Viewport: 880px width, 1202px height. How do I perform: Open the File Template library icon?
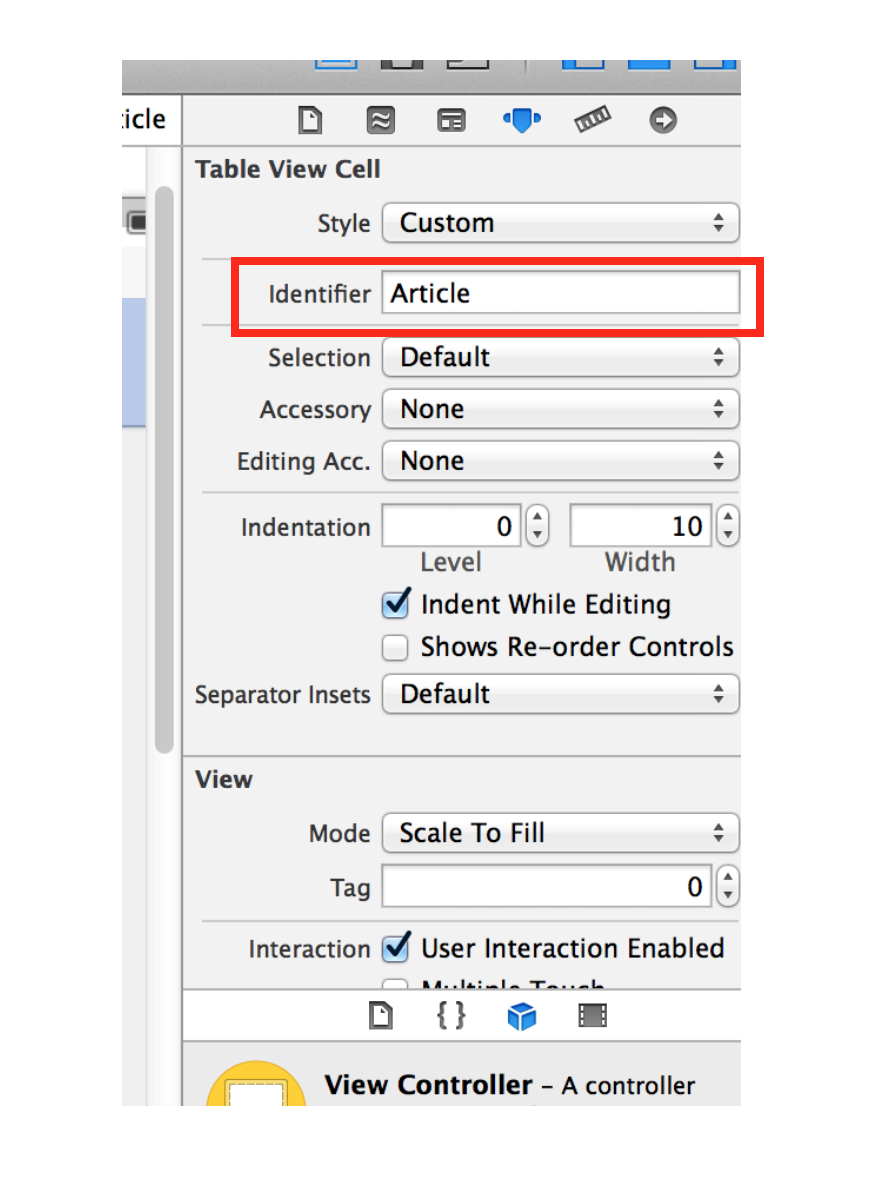click(380, 1016)
